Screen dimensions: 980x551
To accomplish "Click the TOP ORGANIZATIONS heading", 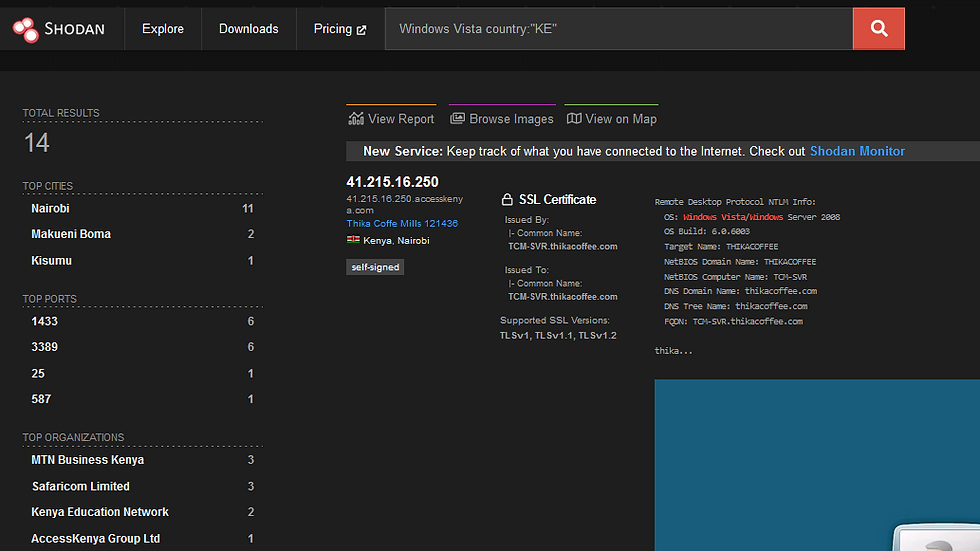I will pos(73,437).
